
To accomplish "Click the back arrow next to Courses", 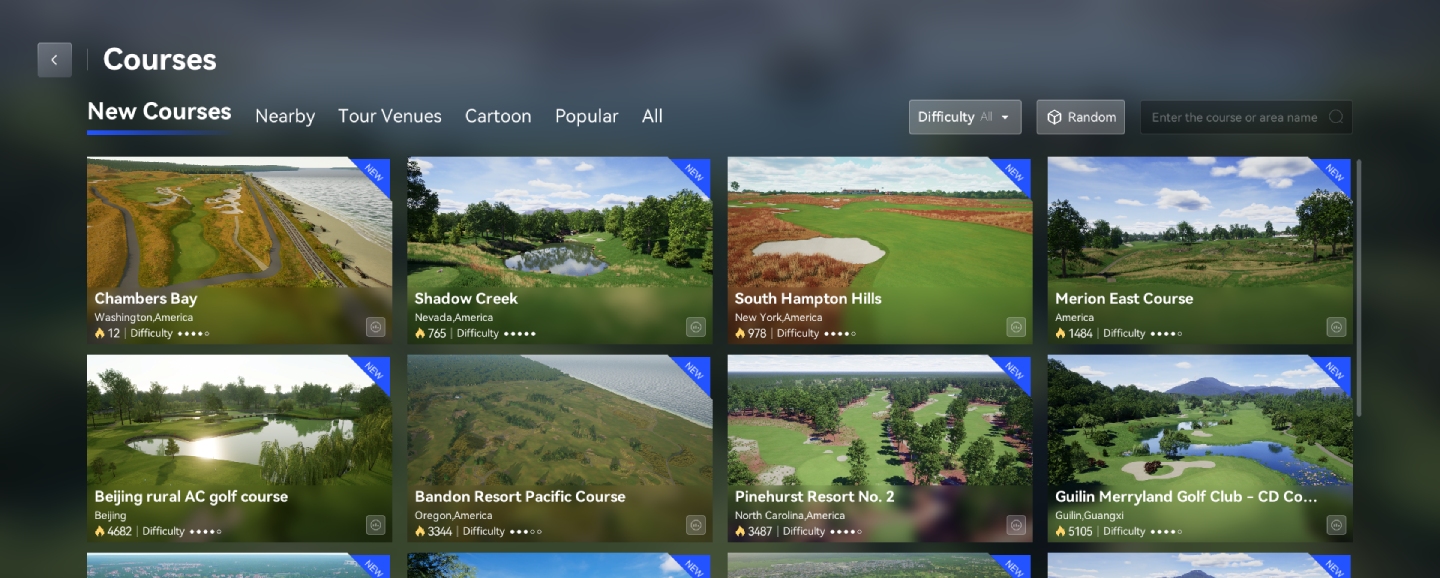I will coord(54,60).
